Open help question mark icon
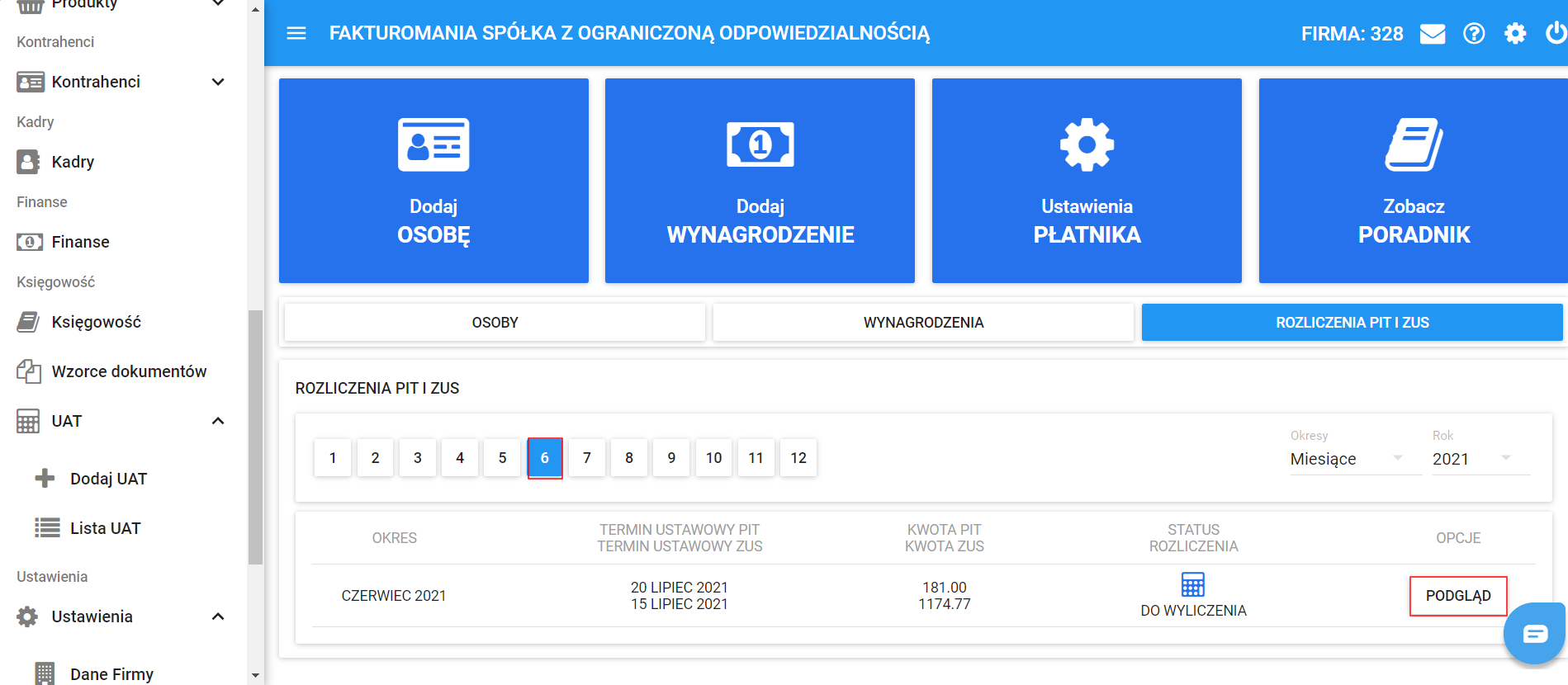This screenshot has width=1568, height=685. [1474, 34]
